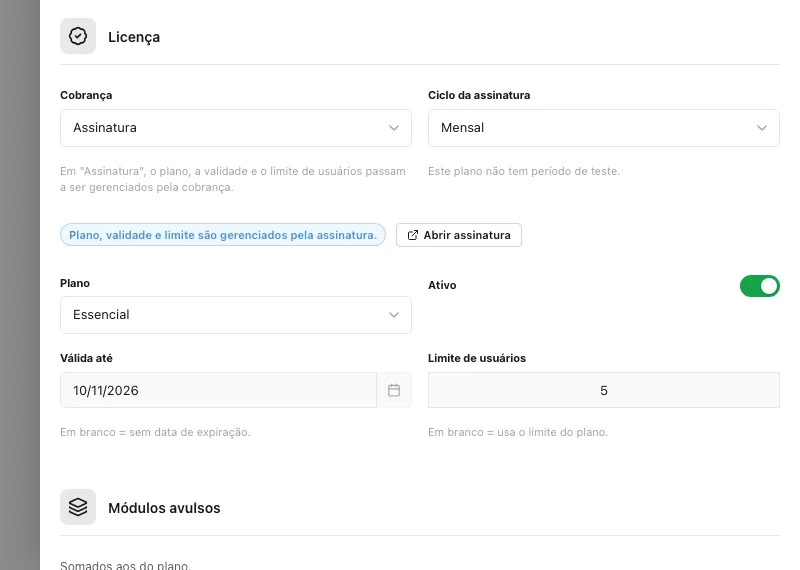Screen dimensions: 800x570
Task: Click the Abrir assinatura button
Action: pyautogui.click(x=459, y=235)
